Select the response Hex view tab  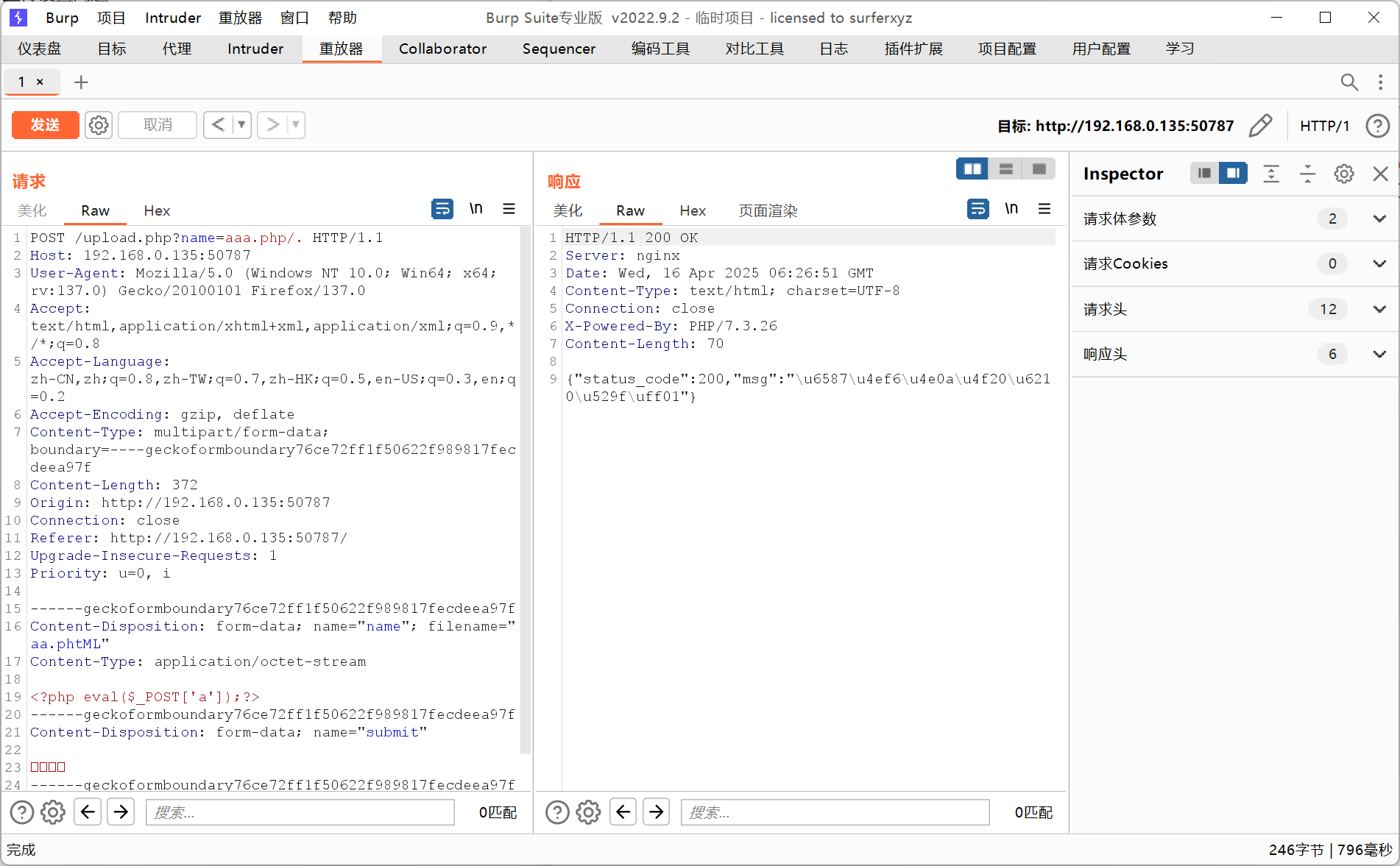point(693,210)
